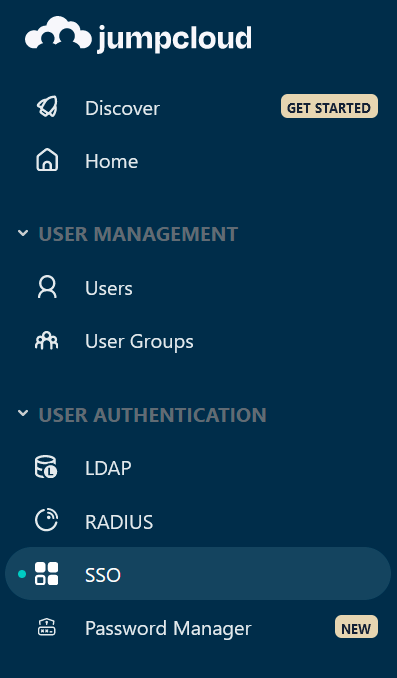Click the GET STARTED badge
The image size is (397, 678).
click(x=329, y=106)
